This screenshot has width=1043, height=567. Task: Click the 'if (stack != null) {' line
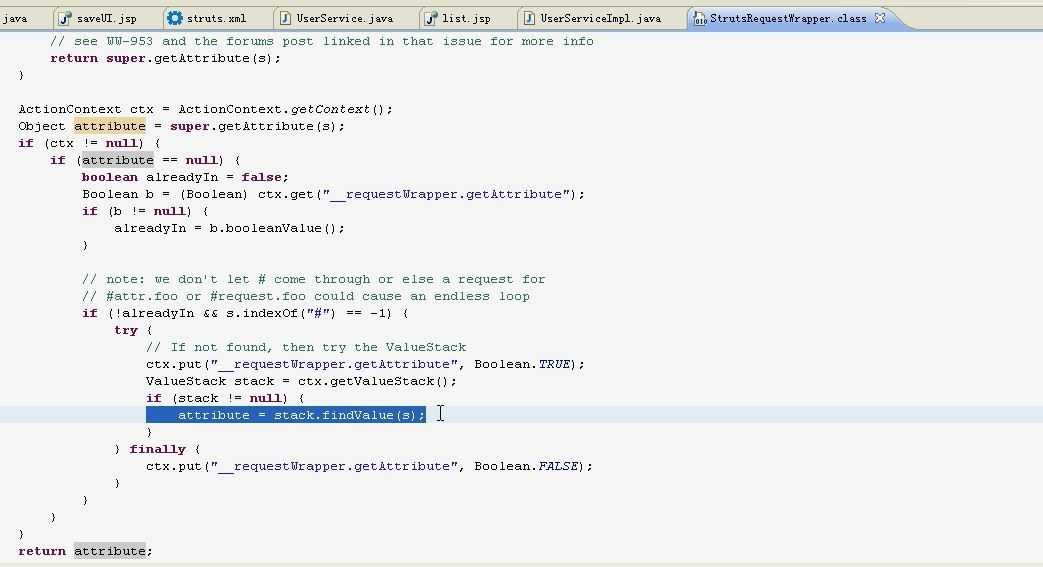[x=225, y=398]
